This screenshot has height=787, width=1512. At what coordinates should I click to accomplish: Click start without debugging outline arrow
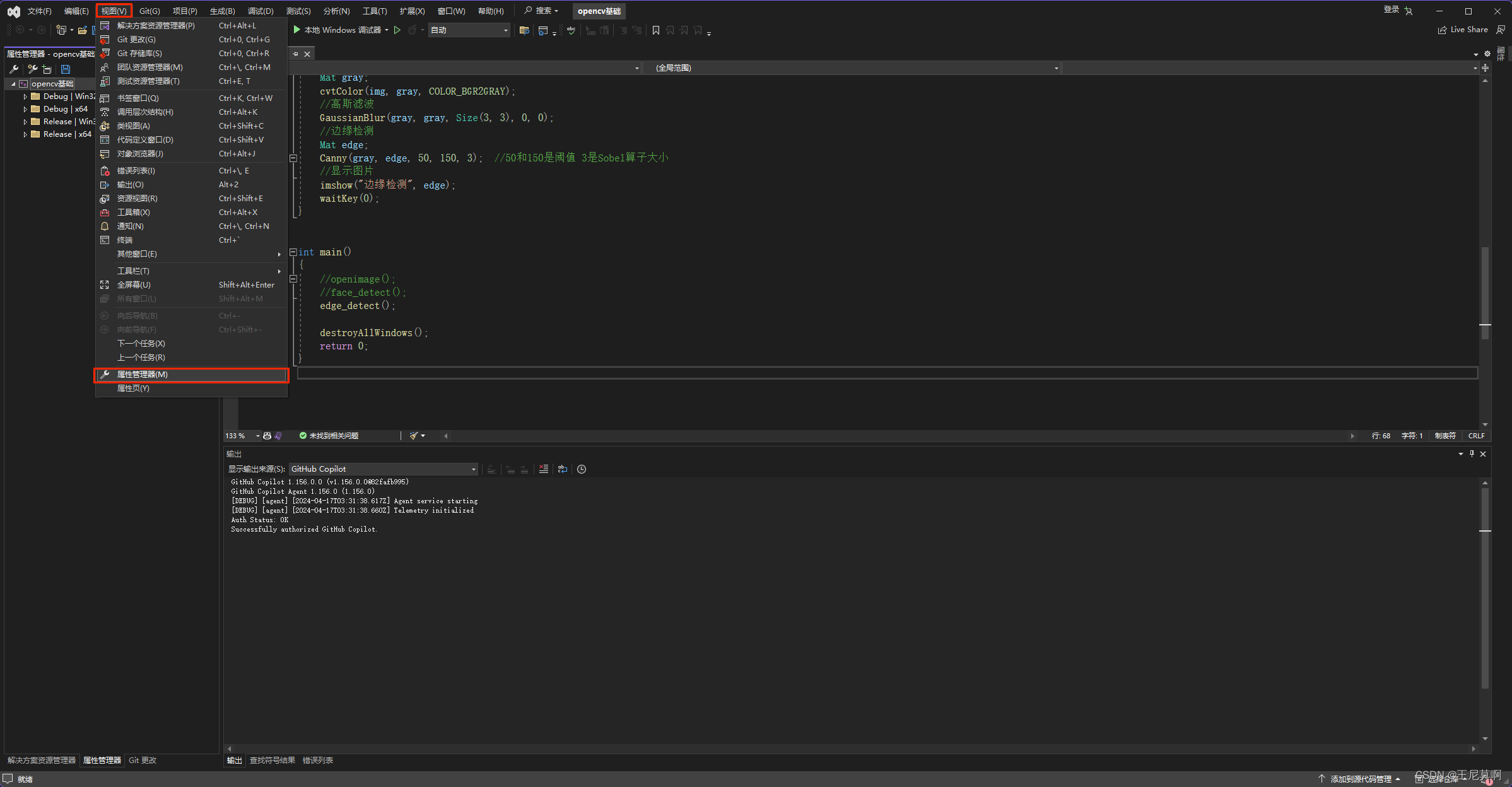click(397, 30)
